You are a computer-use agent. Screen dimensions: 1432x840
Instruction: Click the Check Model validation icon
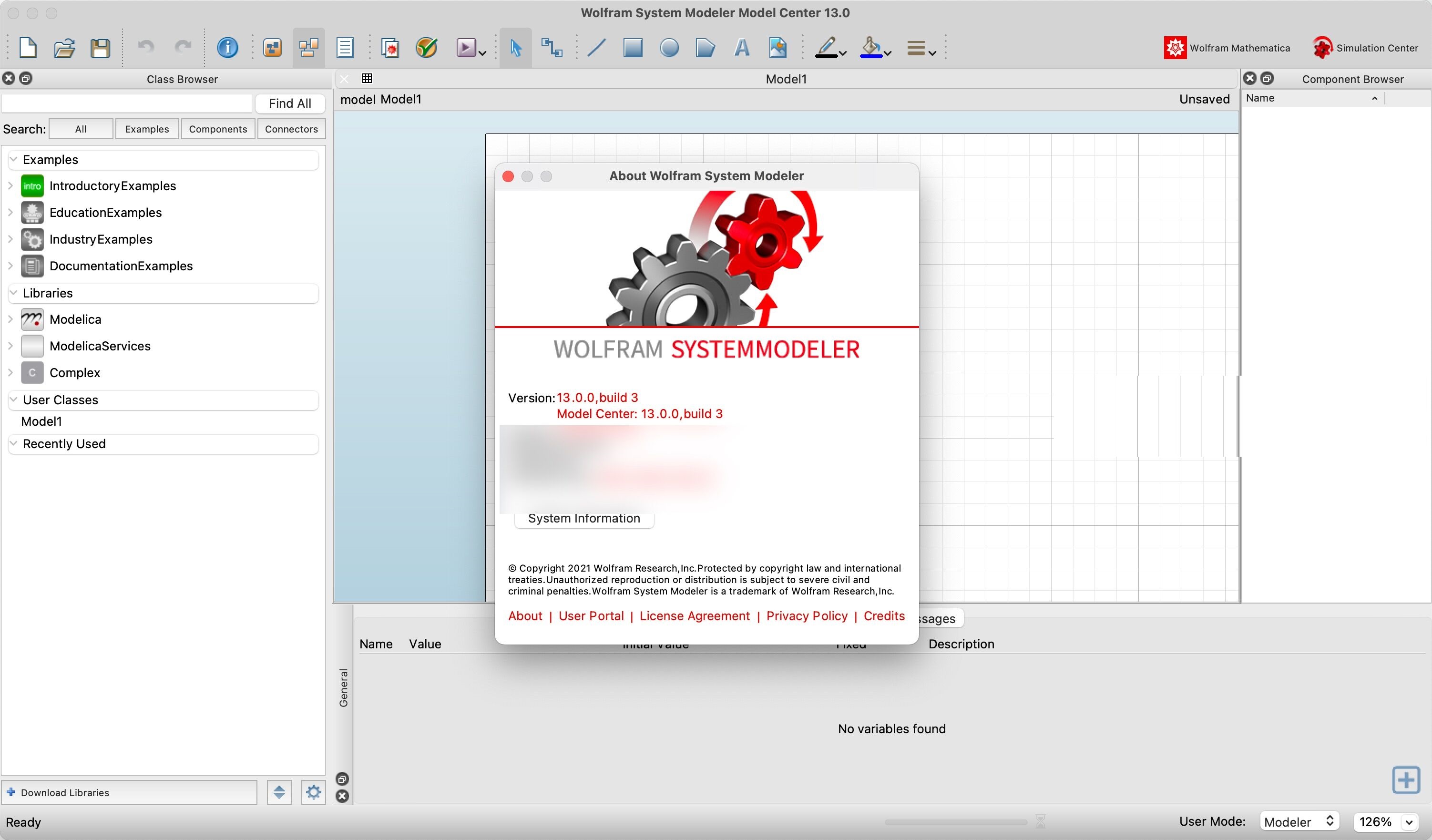click(427, 47)
